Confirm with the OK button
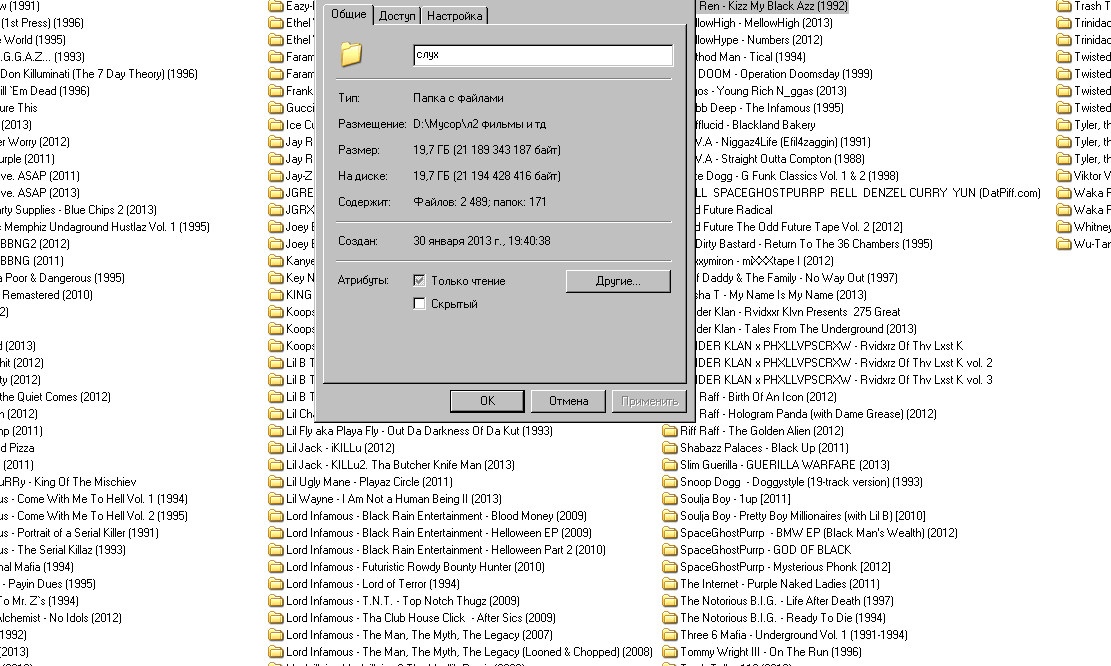The height and width of the screenshot is (666, 1111). [487, 401]
